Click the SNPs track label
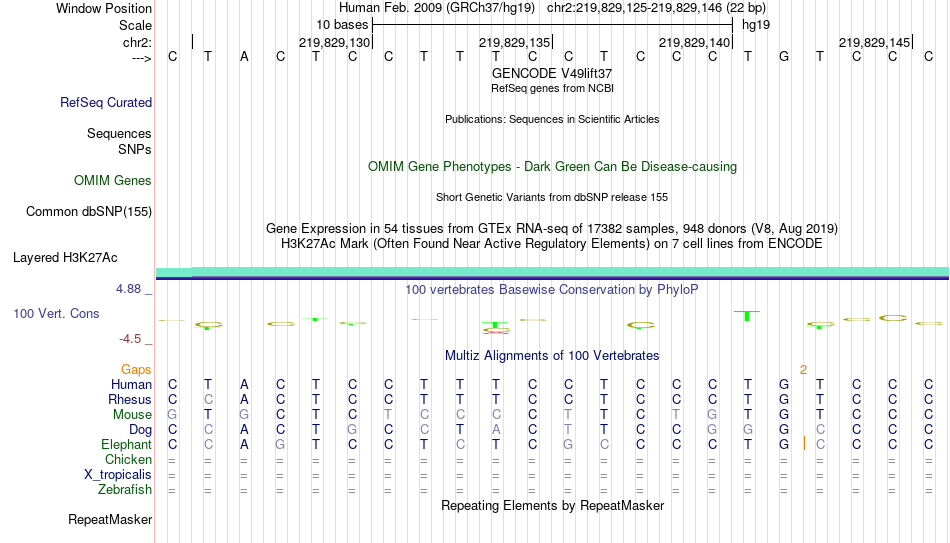The image size is (950, 543). tap(135, 149)
